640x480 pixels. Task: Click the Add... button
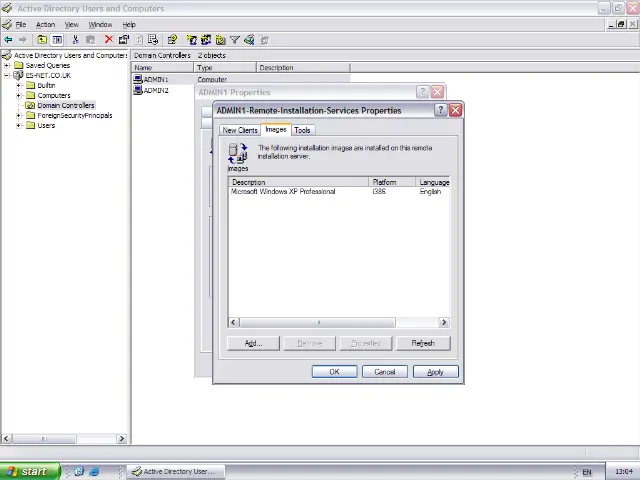pos(253,343)
